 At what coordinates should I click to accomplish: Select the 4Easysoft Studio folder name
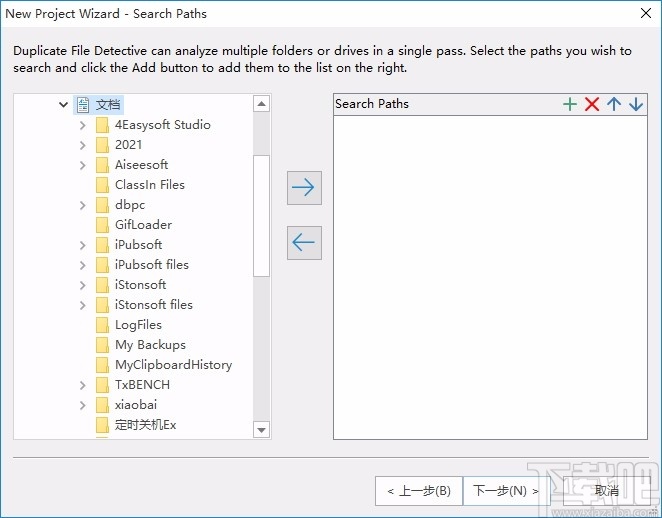point(163,125)
